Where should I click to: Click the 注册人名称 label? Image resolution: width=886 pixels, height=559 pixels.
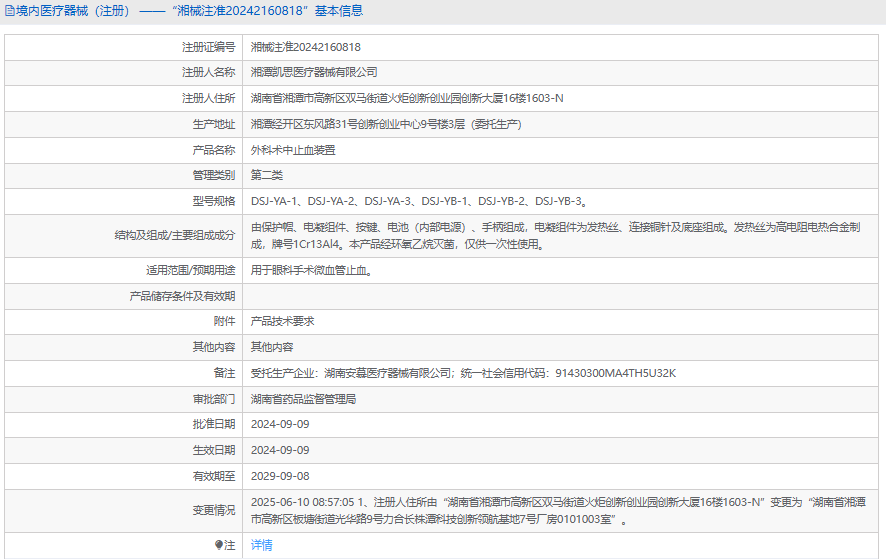pyautogui.click(x=209, y=72)
